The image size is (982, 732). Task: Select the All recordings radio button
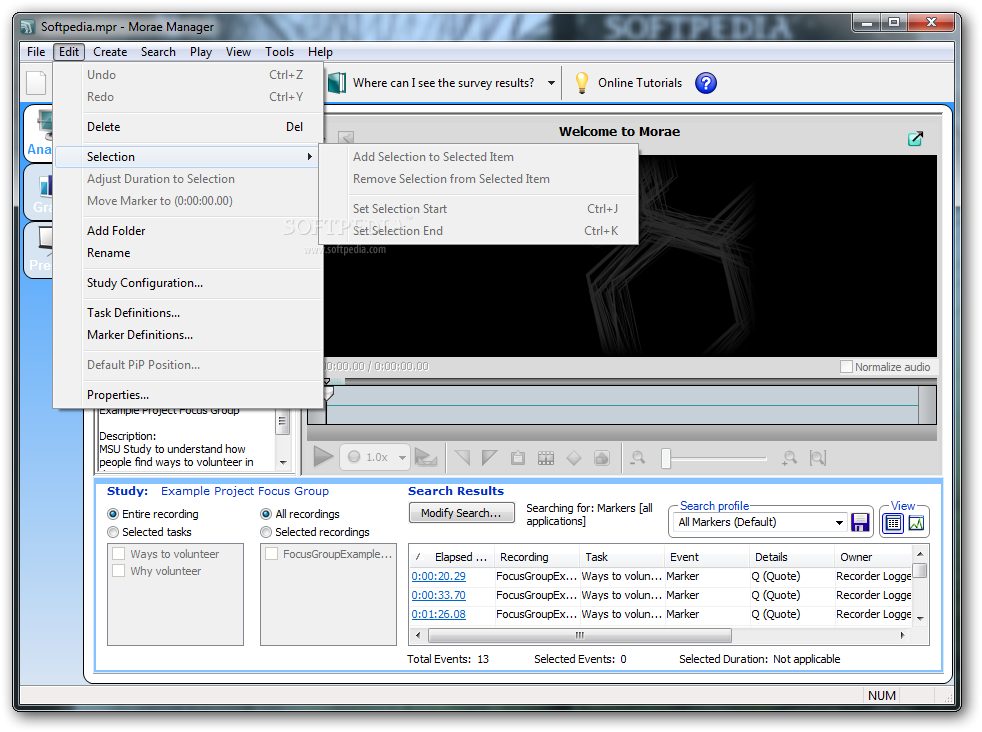pyautogui.click(x=266, y=514)
